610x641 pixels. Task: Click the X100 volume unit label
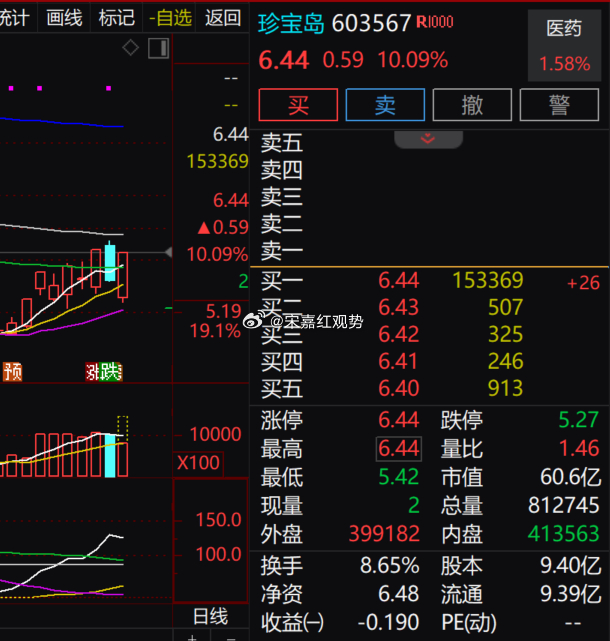tap(198, 463)
